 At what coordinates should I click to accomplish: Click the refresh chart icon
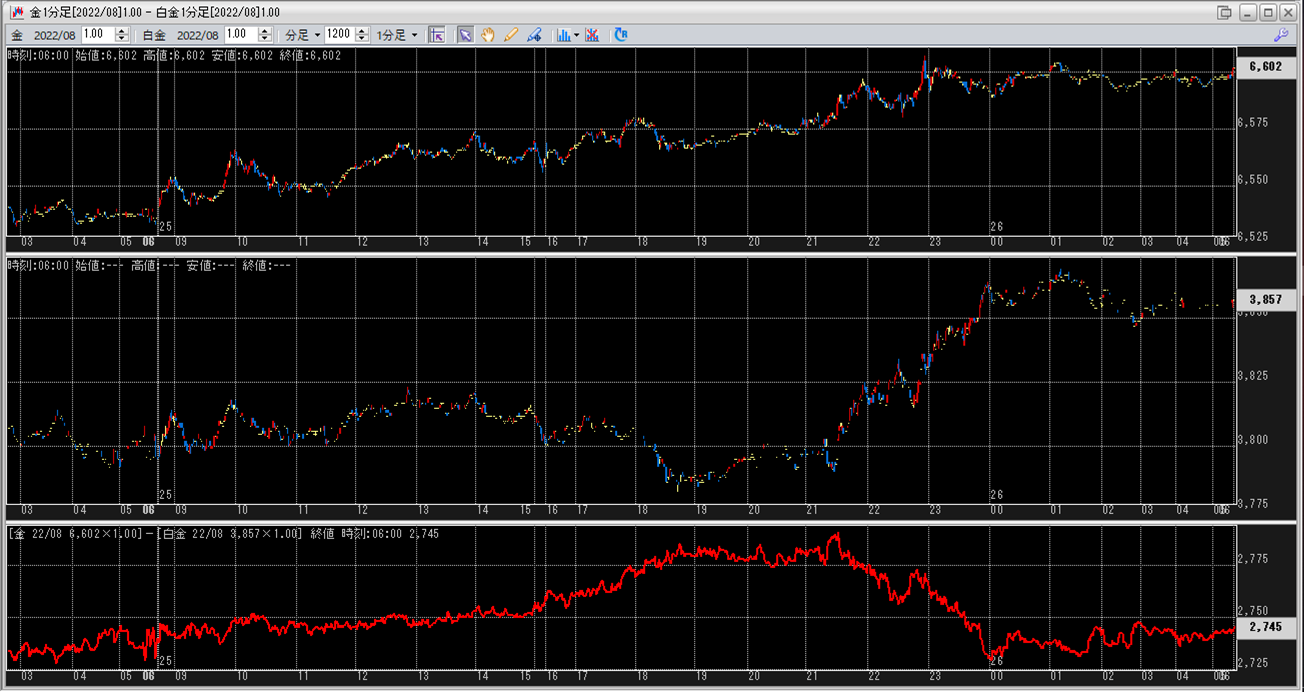click(621, 35)
